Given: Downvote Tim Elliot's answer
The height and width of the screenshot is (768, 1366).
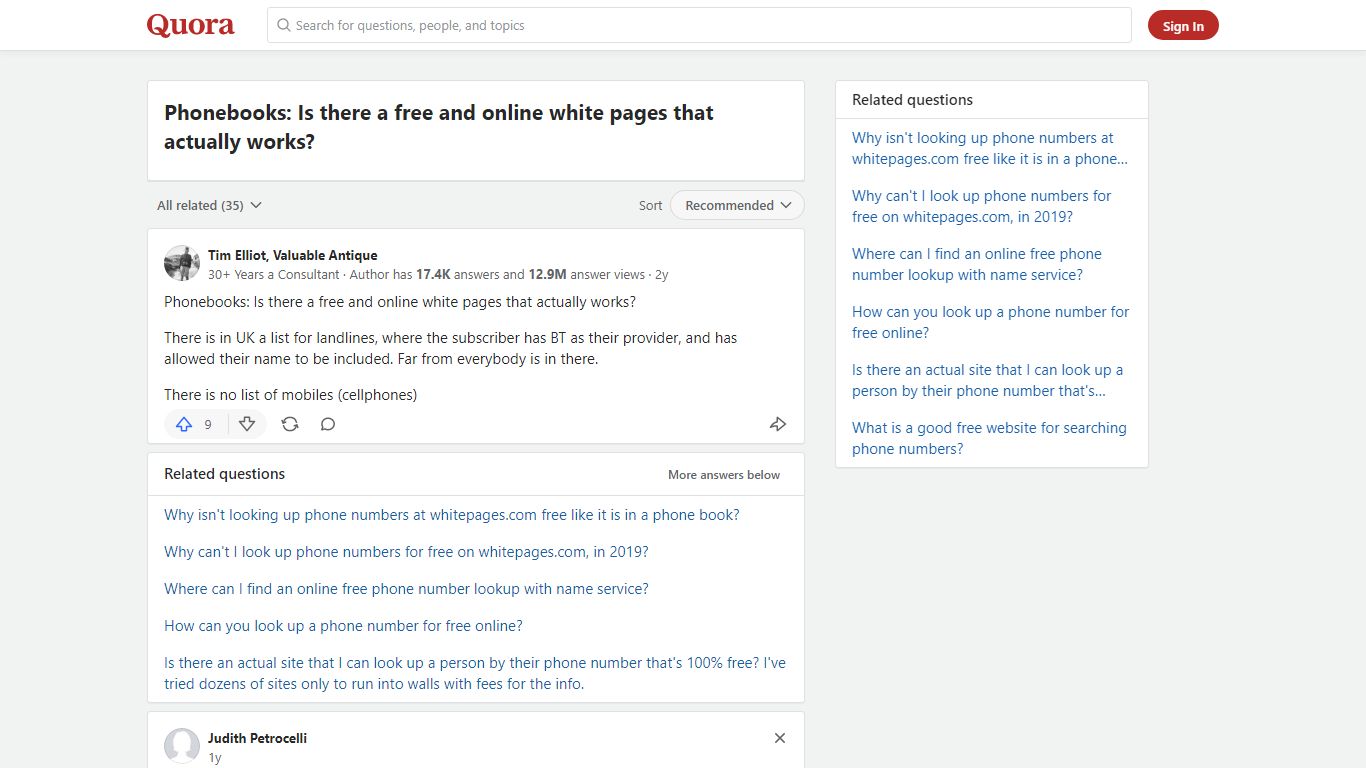Looking at the screenshot, I should tap(247, 424).
